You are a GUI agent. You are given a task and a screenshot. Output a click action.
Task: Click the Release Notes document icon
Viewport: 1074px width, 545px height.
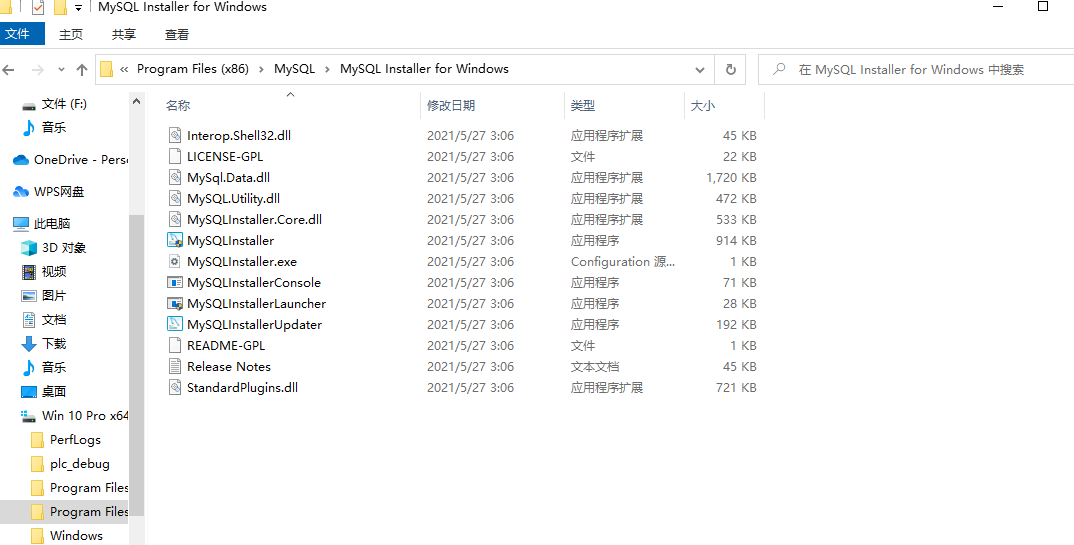(x=175, y=366)
